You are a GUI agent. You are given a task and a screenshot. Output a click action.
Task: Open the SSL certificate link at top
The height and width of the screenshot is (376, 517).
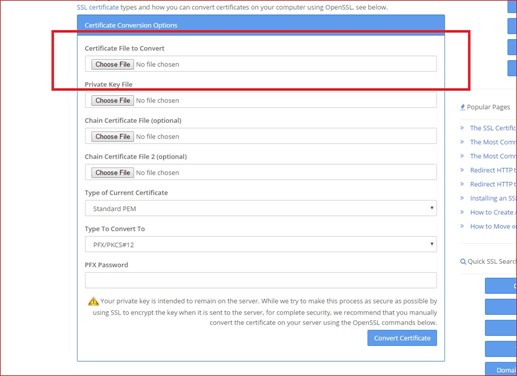tap(98, 7)
